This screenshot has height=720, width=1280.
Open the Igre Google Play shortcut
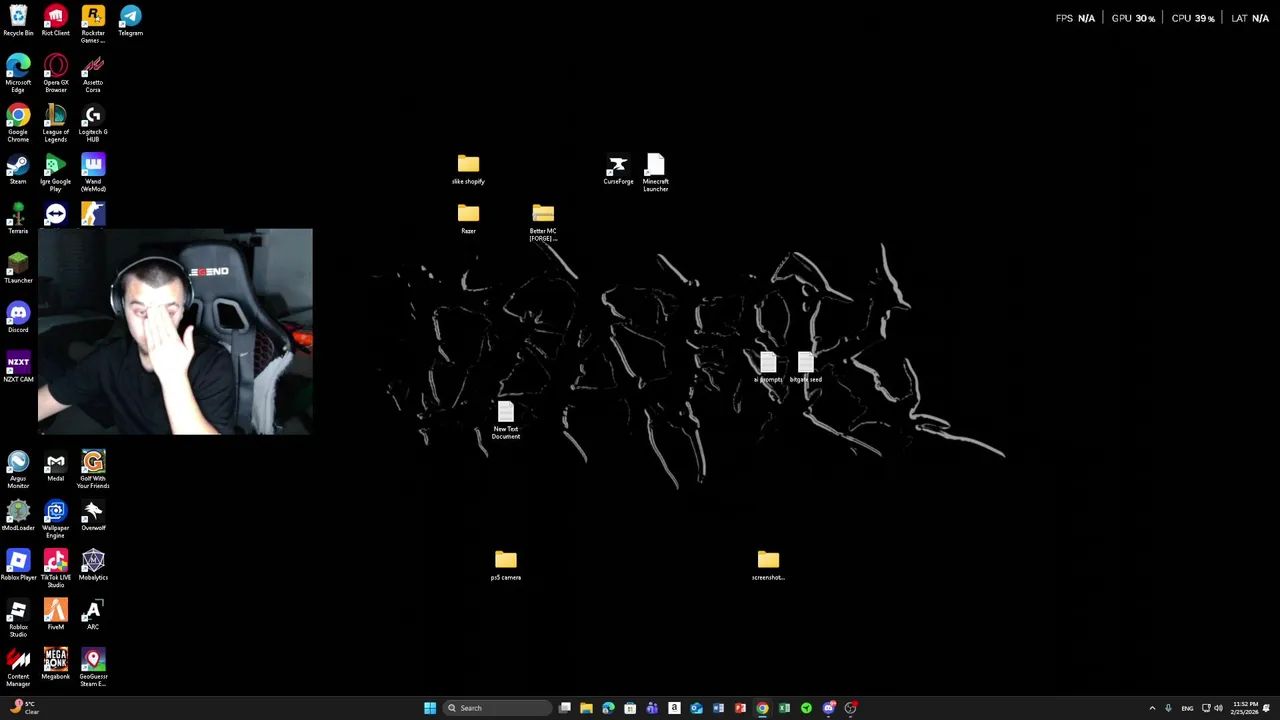(55, 173)
